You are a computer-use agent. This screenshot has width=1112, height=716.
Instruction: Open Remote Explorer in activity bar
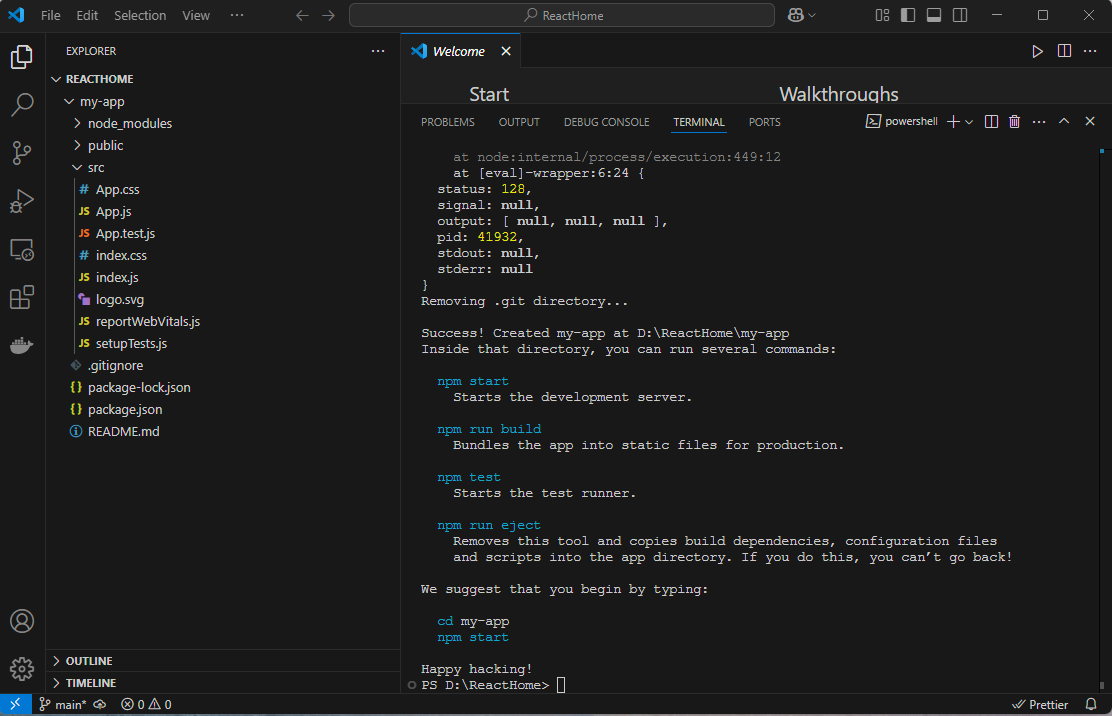22,250
